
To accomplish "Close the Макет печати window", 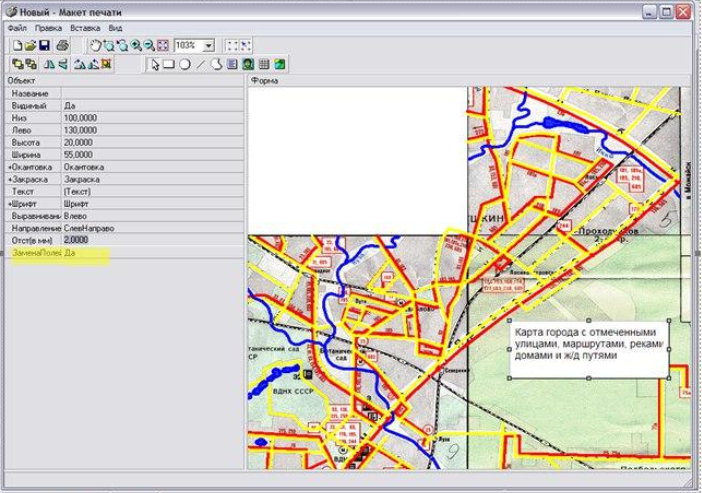I will coord(683,11).
